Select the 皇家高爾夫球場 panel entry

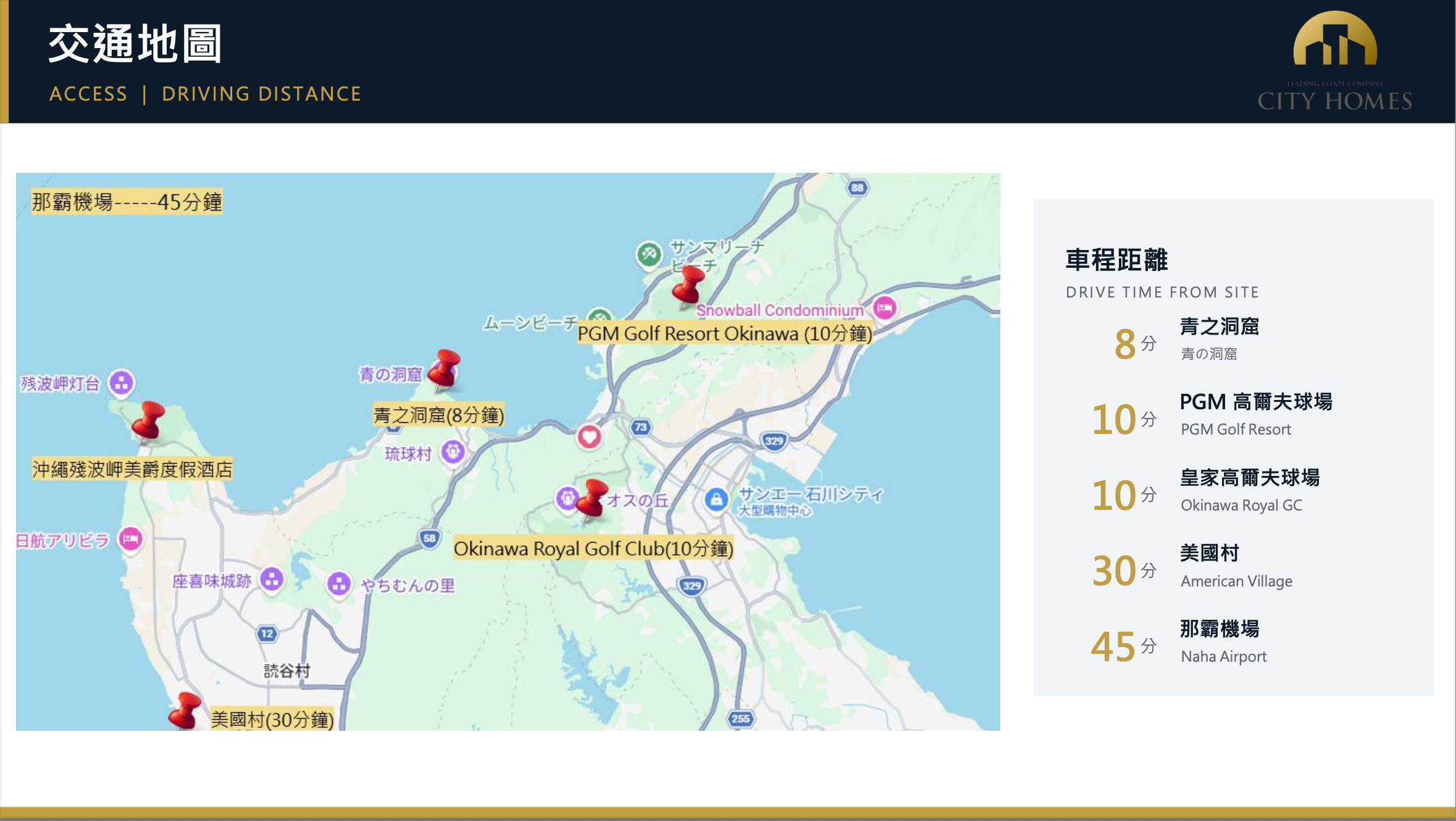(1250, 478)
